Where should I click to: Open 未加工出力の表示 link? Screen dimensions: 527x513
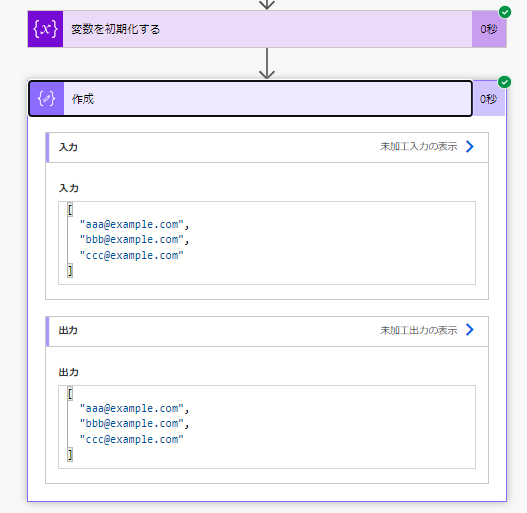point(418,330)
